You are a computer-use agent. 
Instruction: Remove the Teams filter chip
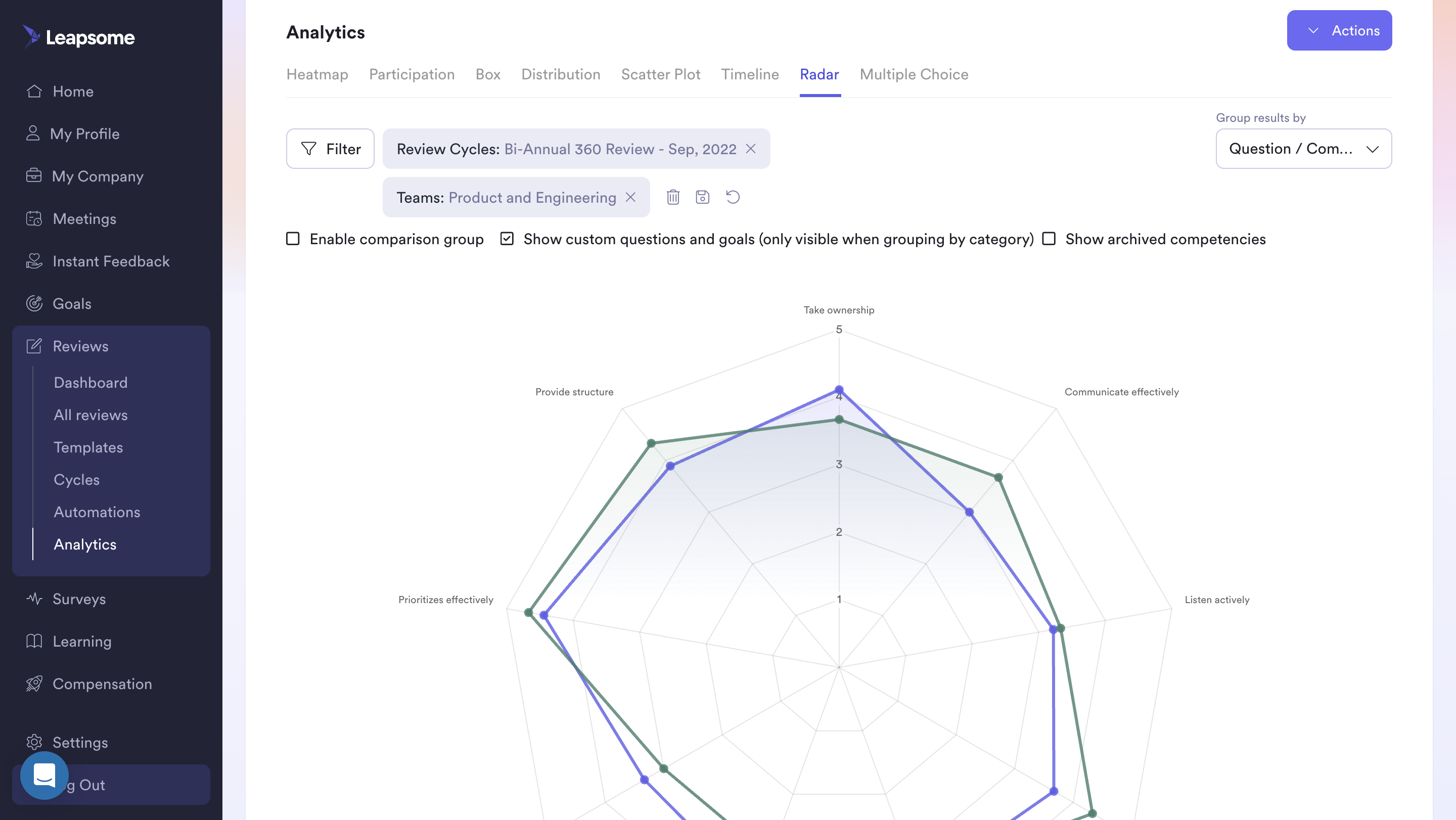[x=630, y=197]
